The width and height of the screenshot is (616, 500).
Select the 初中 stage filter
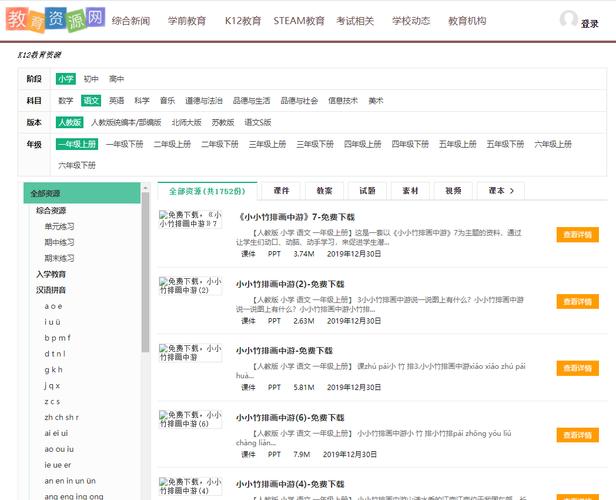coord(91,79)
